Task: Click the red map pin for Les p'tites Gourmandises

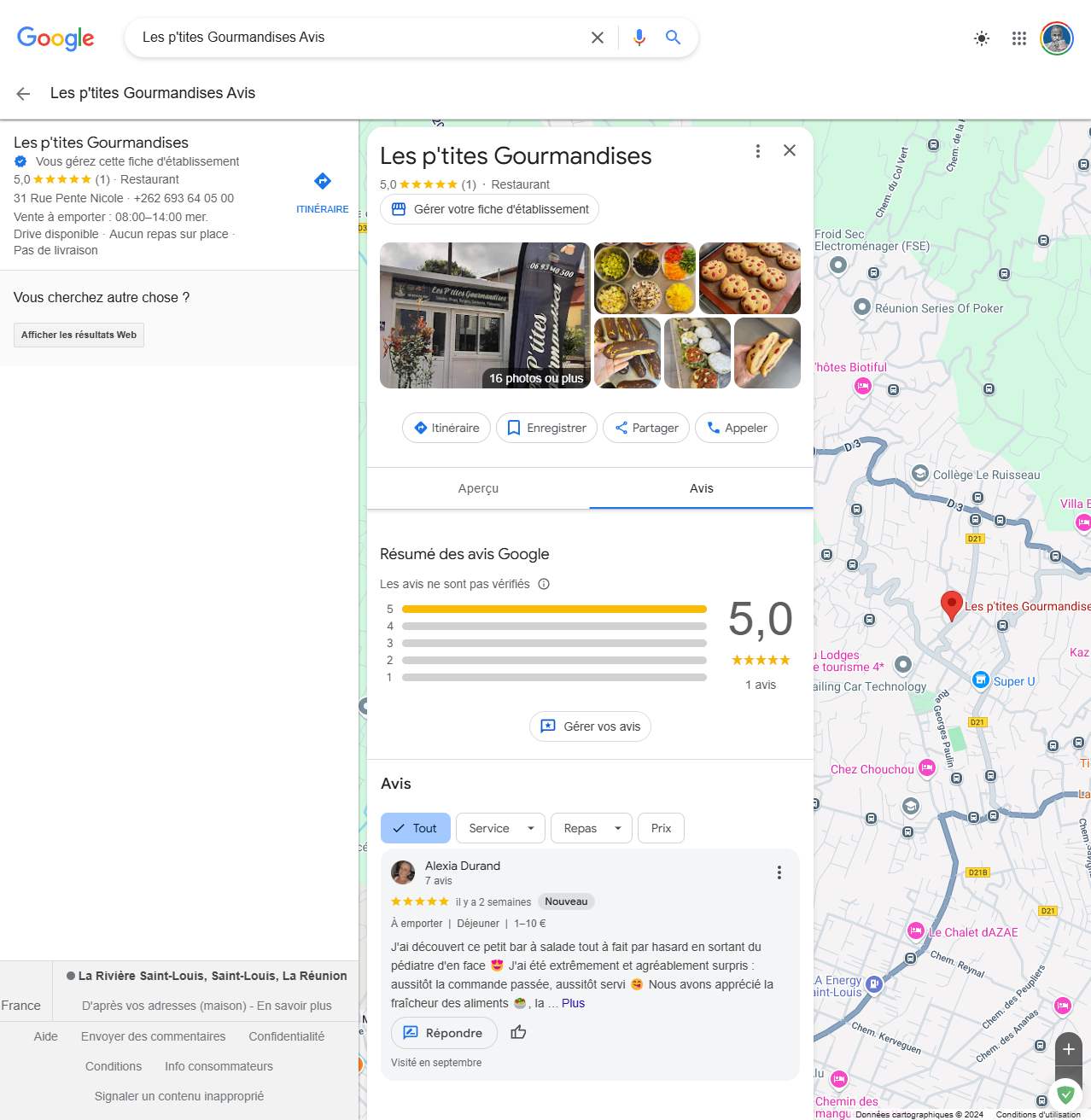Action: coord(951,604)
